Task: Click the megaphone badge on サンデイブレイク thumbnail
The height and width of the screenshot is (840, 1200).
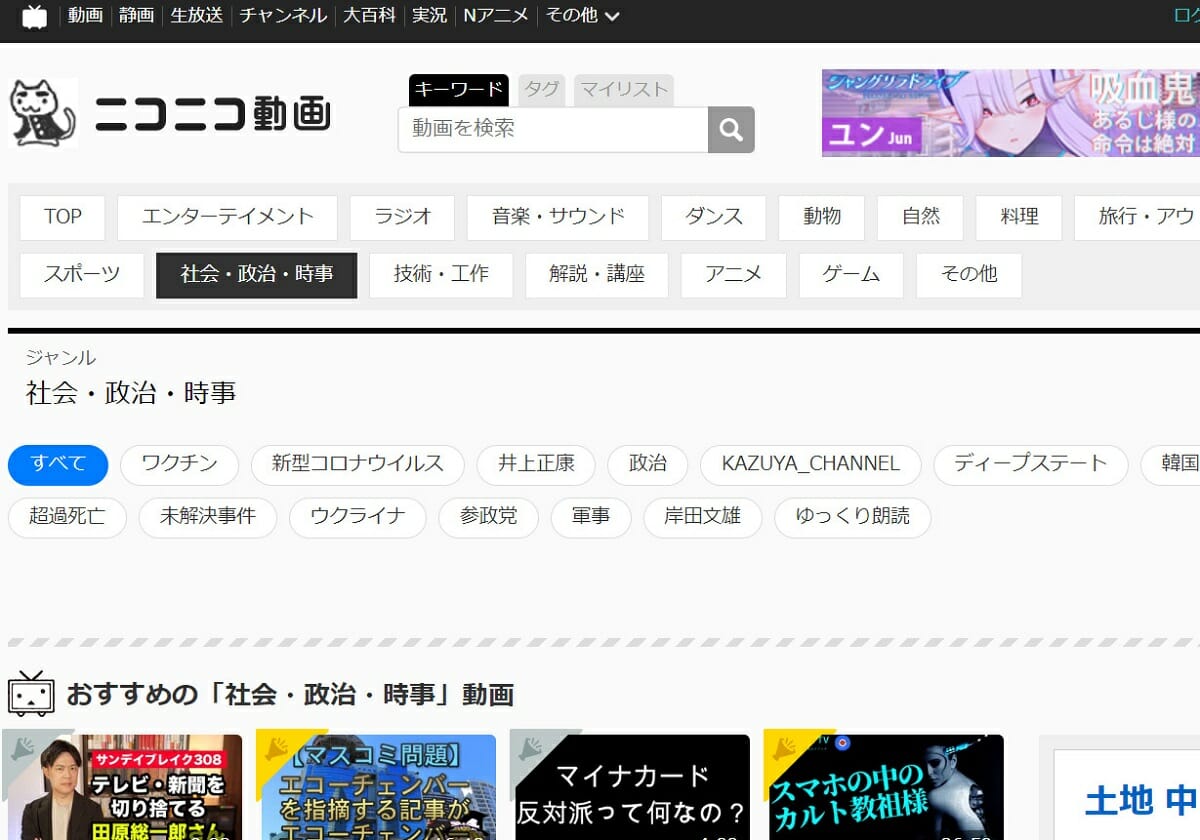Action: tap(22, 750)
